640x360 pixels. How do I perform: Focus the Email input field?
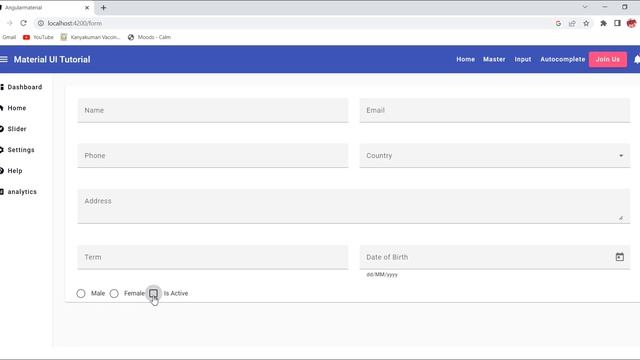pos(495,110)
